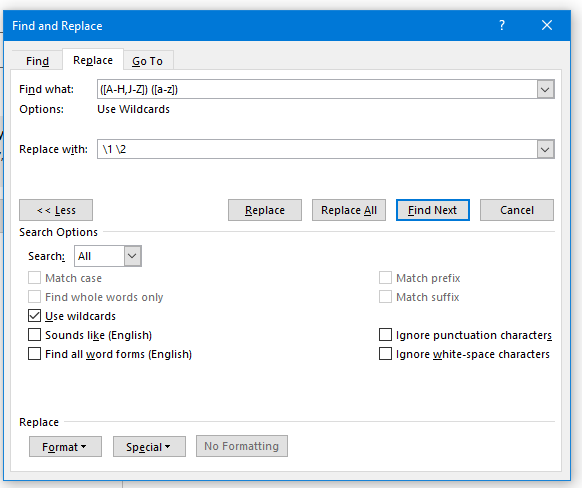Select the Replace tab

(x=93, y=60)
